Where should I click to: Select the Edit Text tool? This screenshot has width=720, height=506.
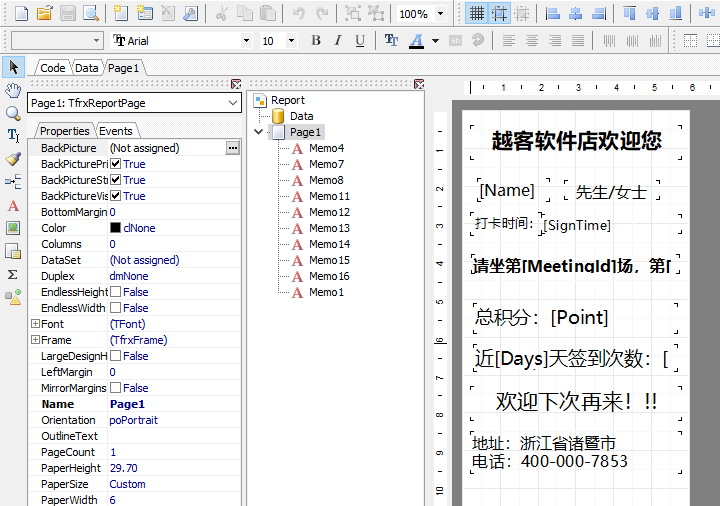point(13,135)
